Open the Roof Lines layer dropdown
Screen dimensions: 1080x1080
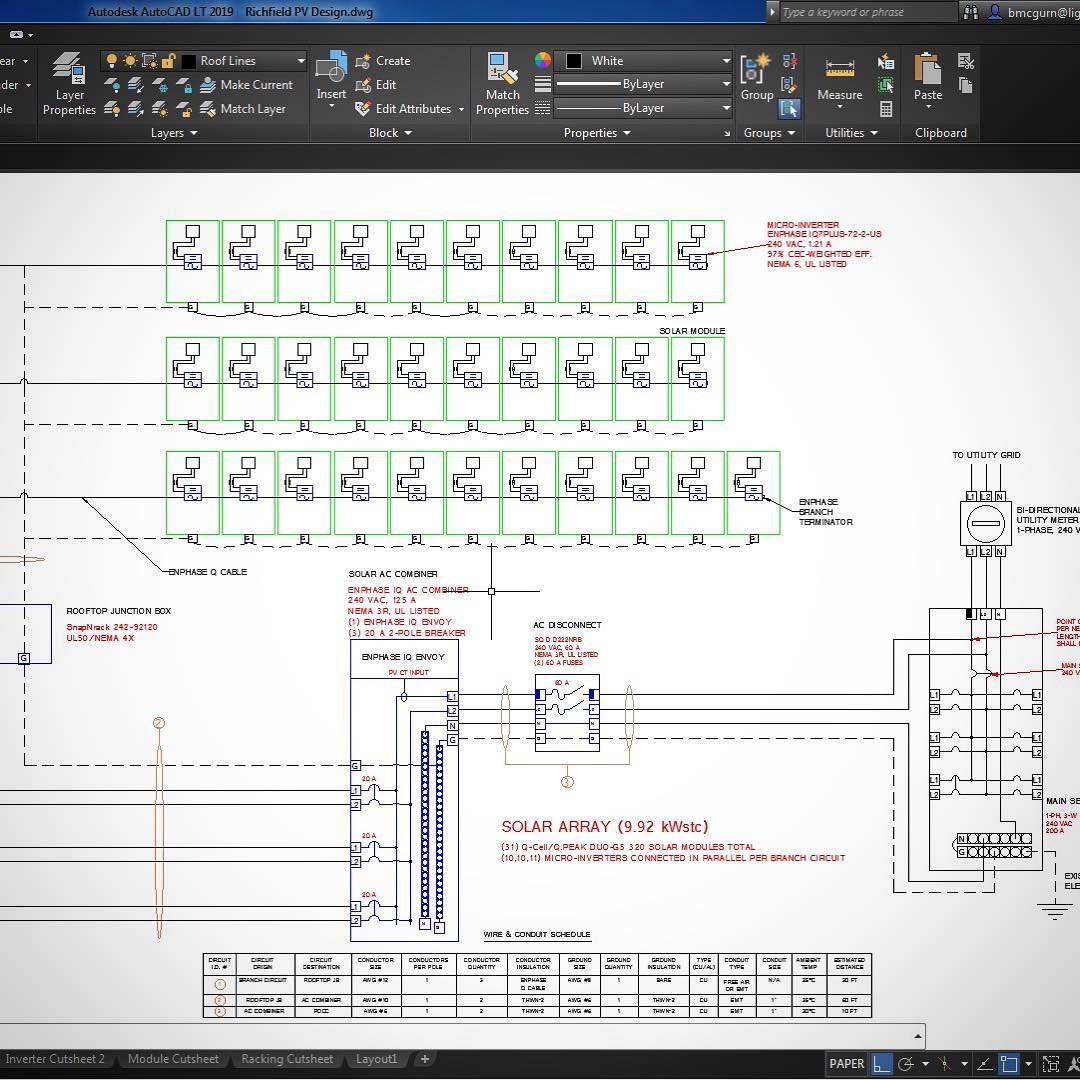pos(300,61)
